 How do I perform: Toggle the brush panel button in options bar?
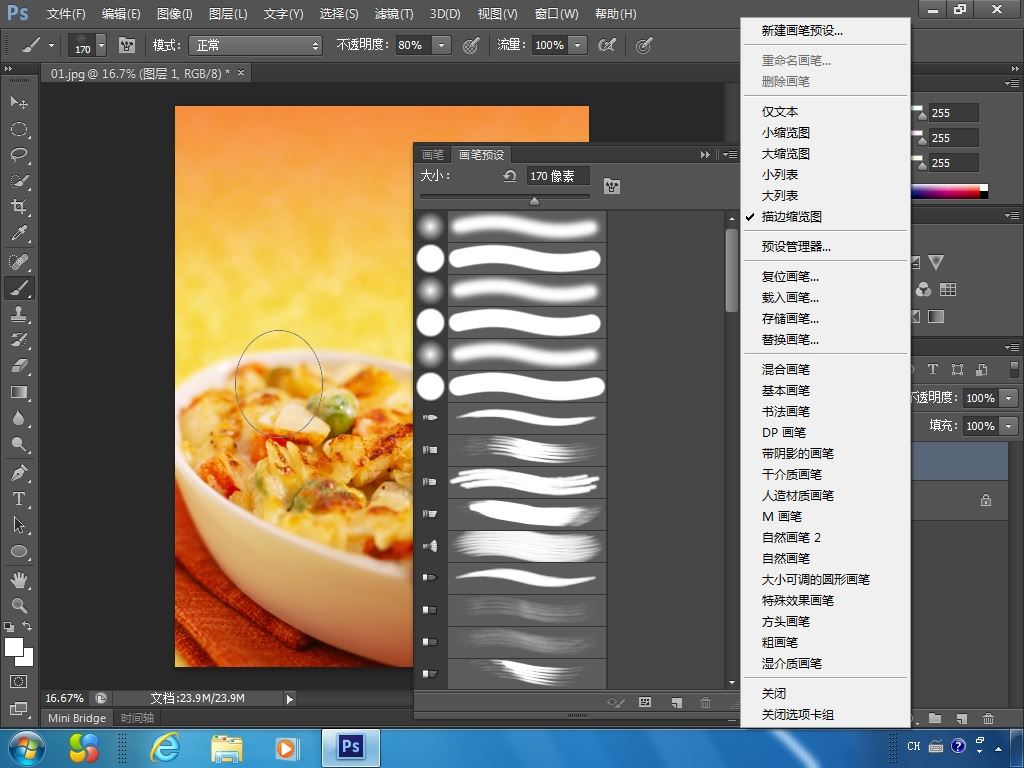(x=127, y=45)
